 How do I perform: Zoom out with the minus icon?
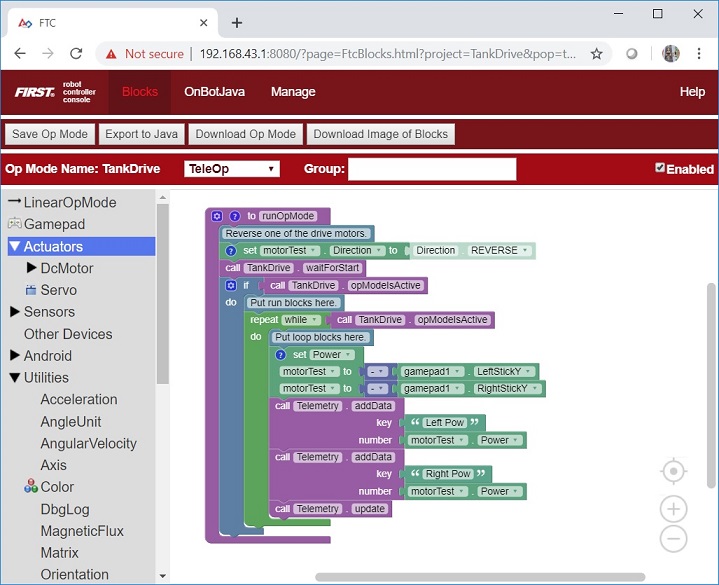[674, 540]
